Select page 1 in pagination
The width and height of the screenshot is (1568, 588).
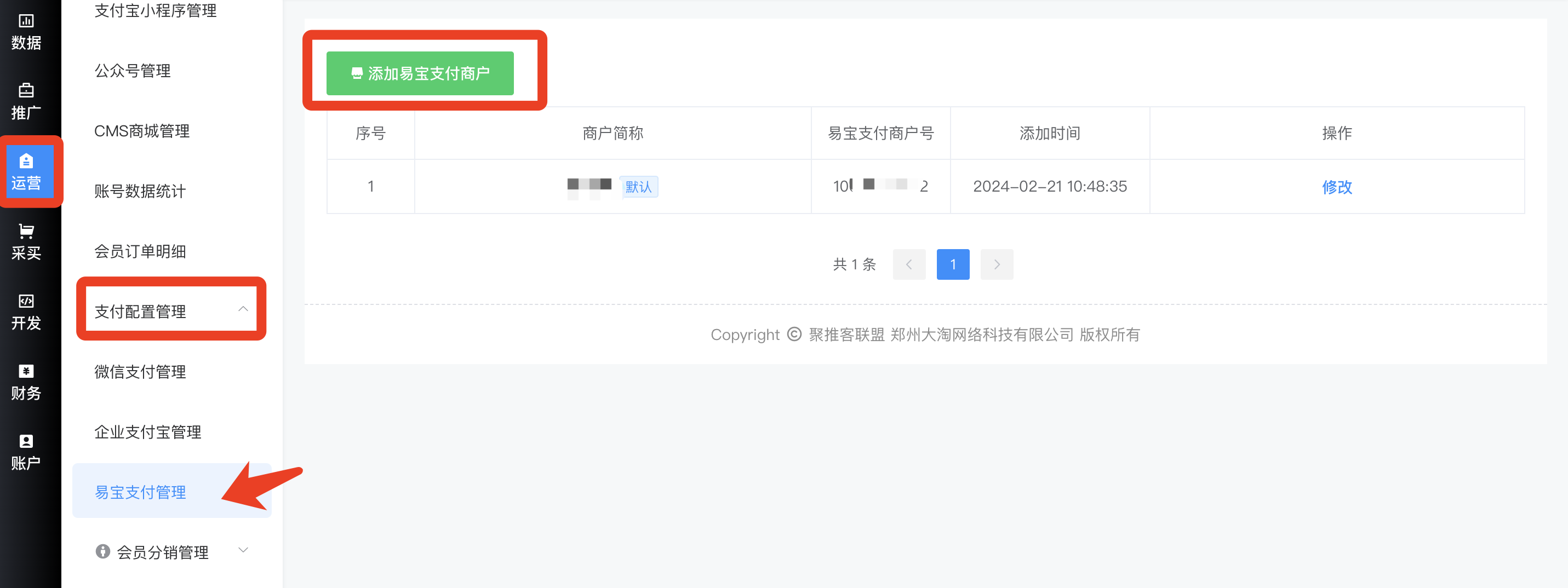point(953,264)
